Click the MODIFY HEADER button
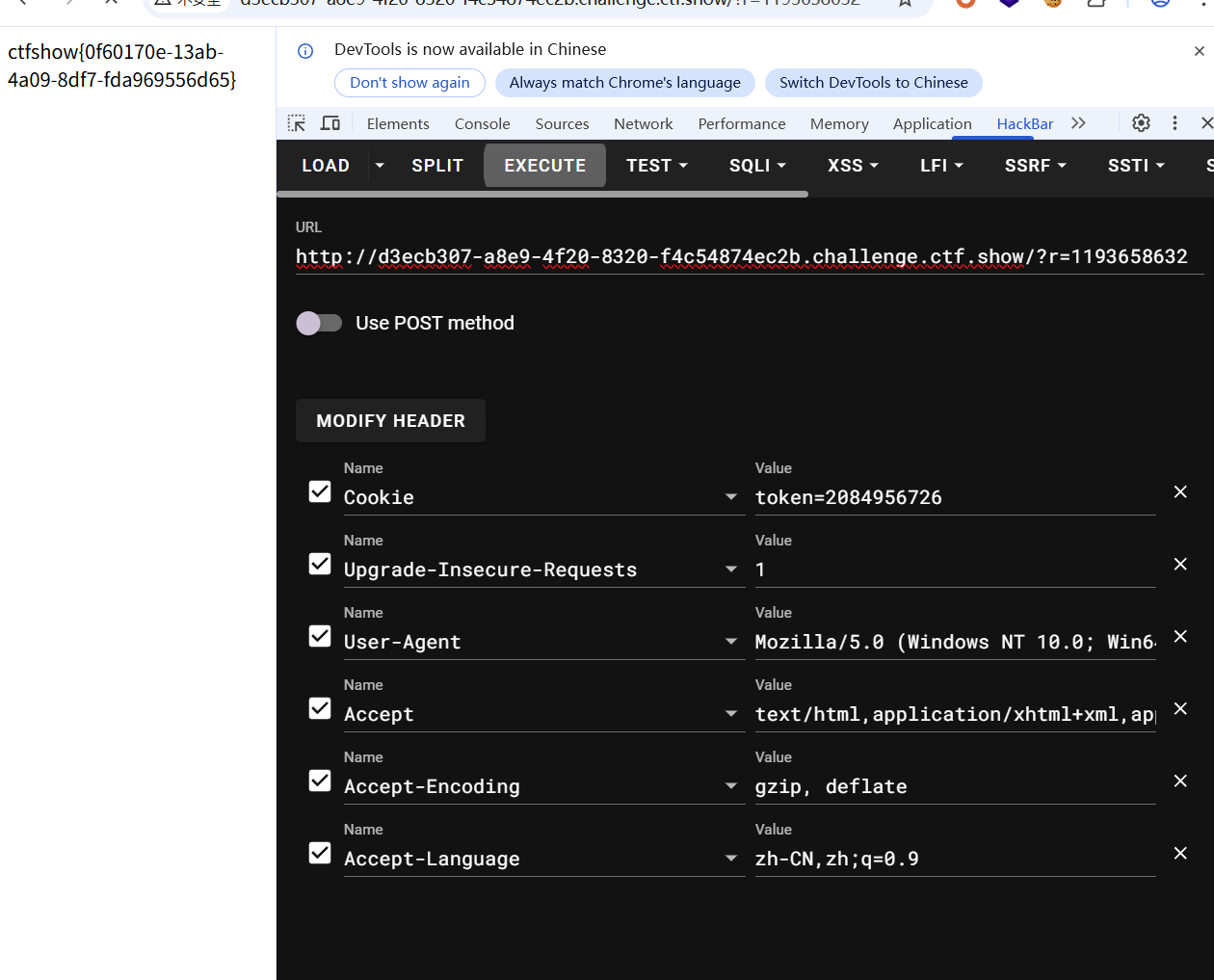This screenshot has height=980, width=1214. coord(390,421)
